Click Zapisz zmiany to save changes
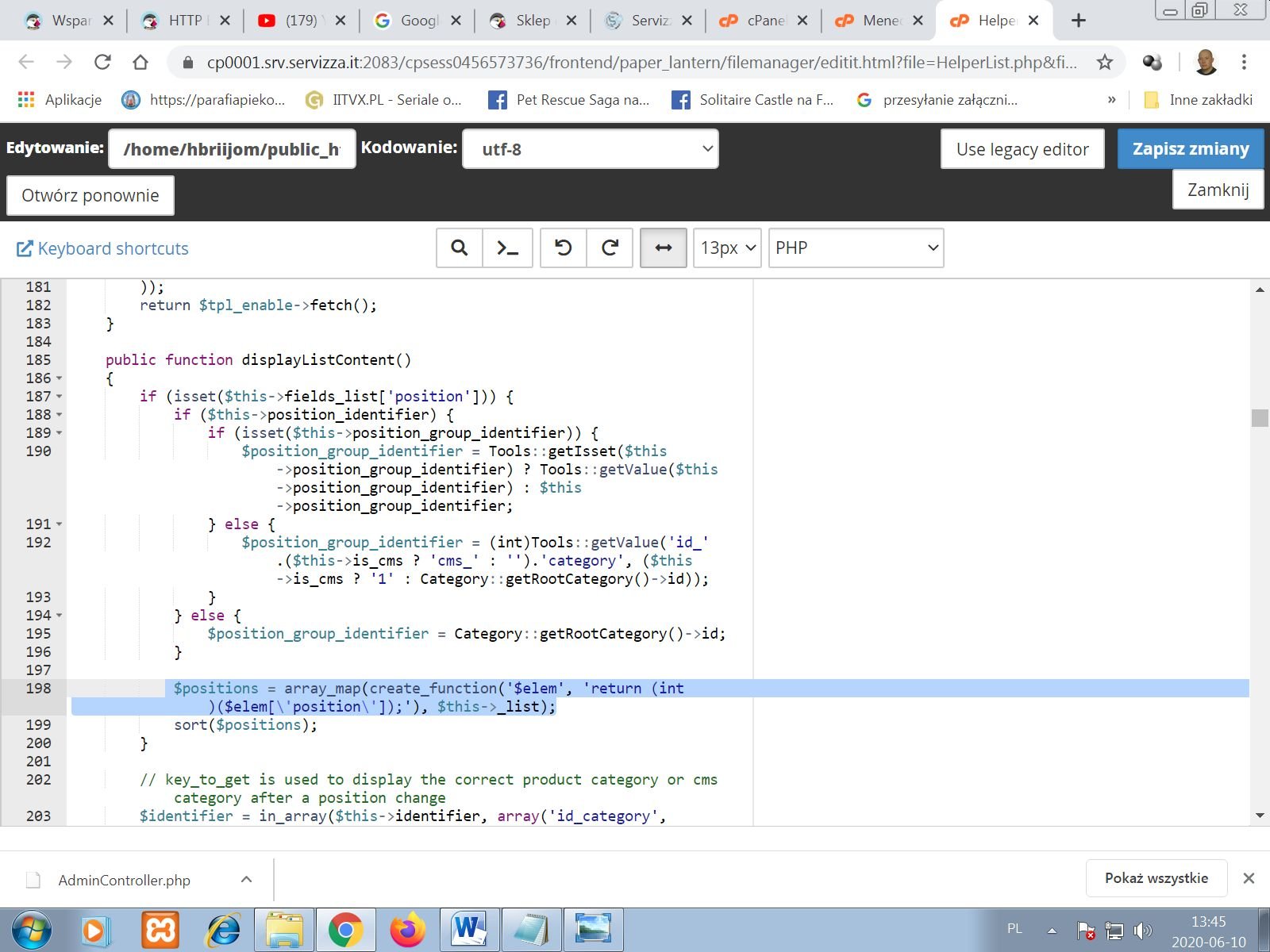1270x952 pixels. tap(1190, 149)
